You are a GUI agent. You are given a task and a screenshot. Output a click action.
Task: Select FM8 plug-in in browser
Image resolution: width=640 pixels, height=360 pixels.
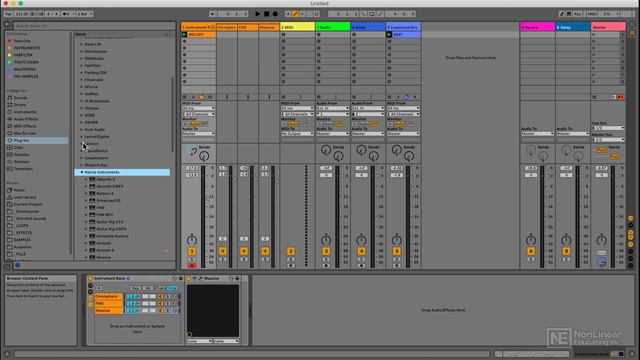100,208
